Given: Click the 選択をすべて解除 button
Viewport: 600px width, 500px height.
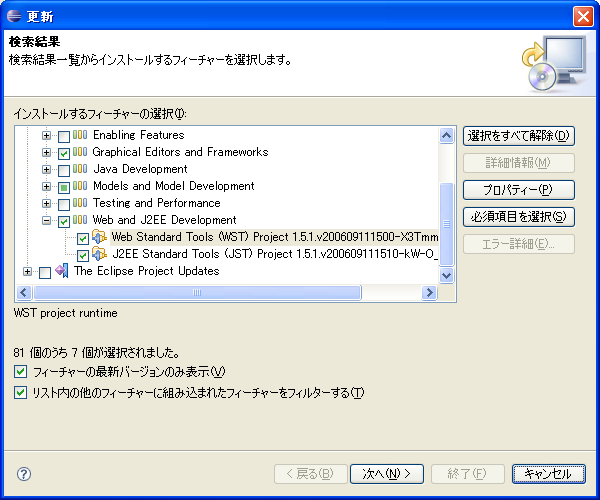Looking at the screenshot, I should point(518,136).
